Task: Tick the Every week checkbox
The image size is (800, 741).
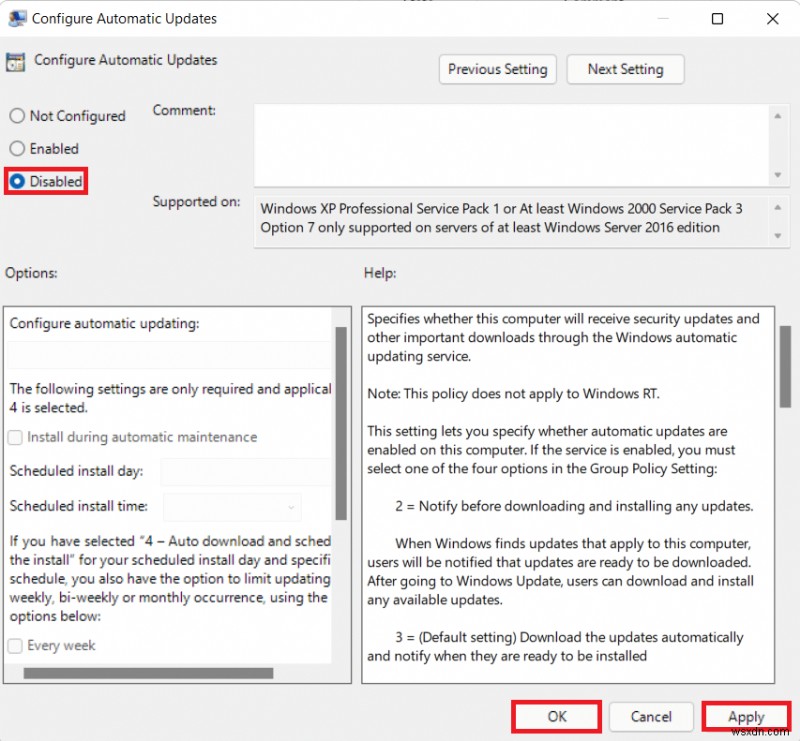Action: (x=15, y=646)
